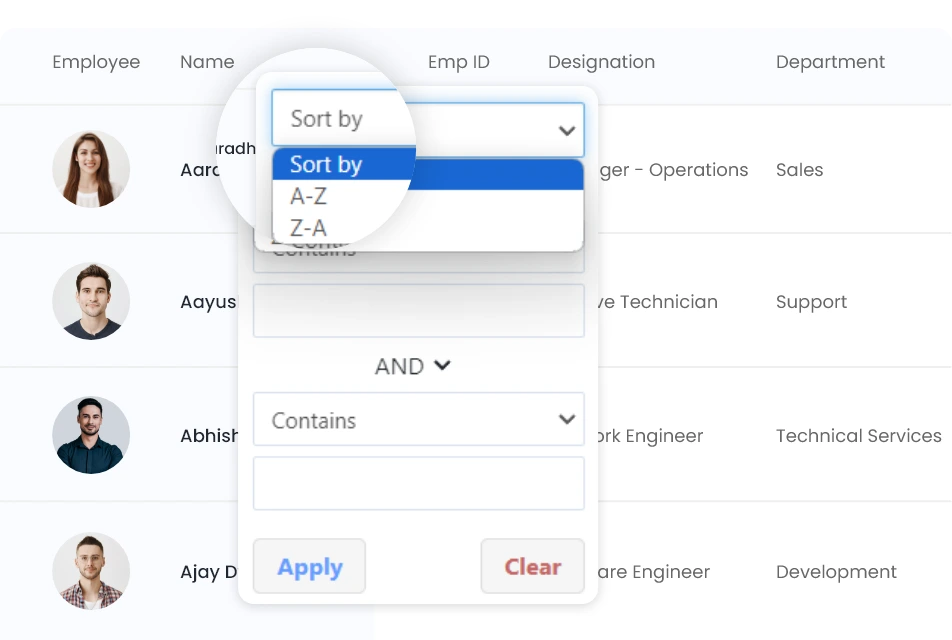This screenshot has width=952, height=640.
Task: Open the Sort by combo box
Action: 427,129
